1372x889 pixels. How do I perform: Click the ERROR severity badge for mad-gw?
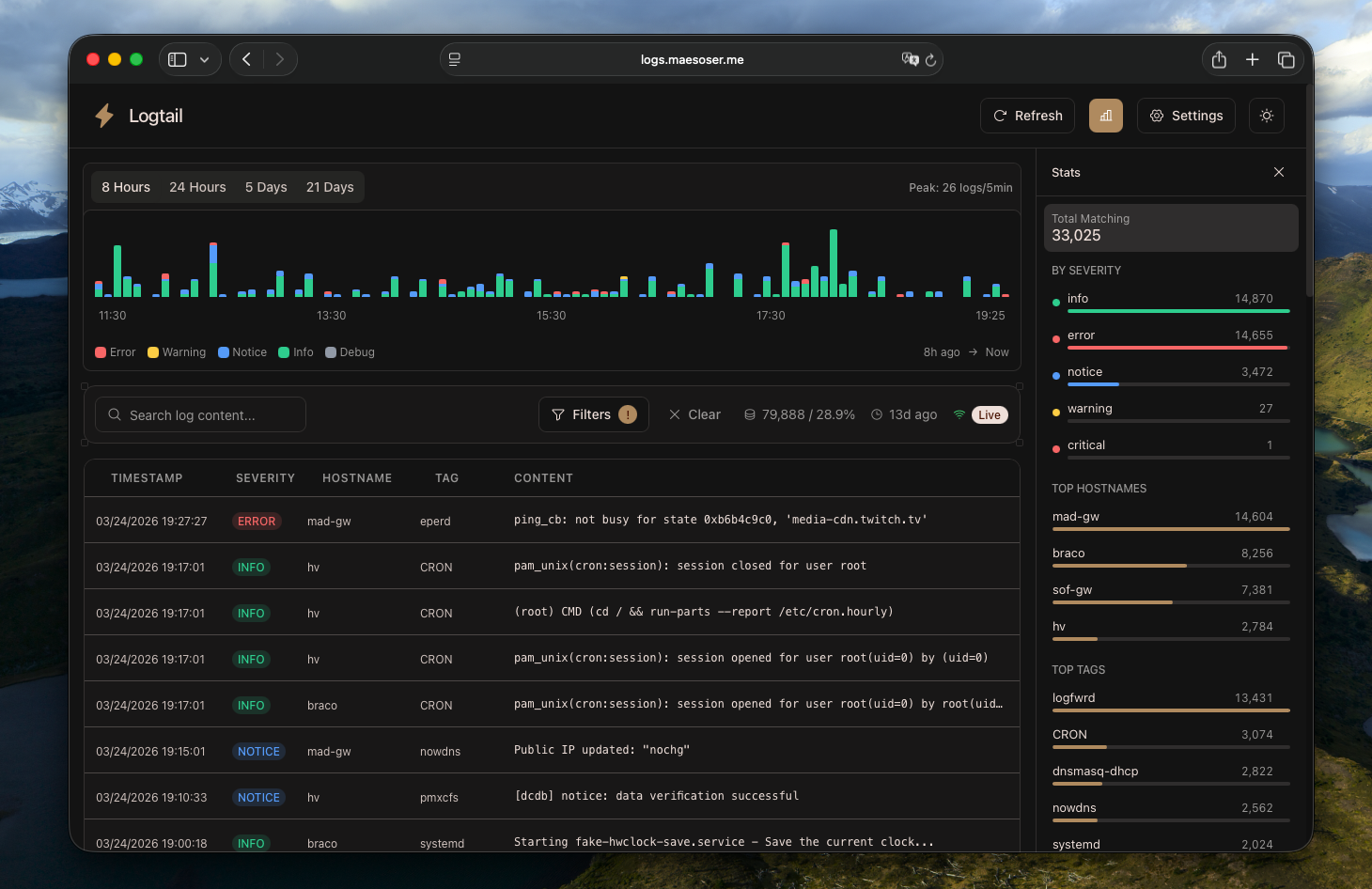[257, 522]
